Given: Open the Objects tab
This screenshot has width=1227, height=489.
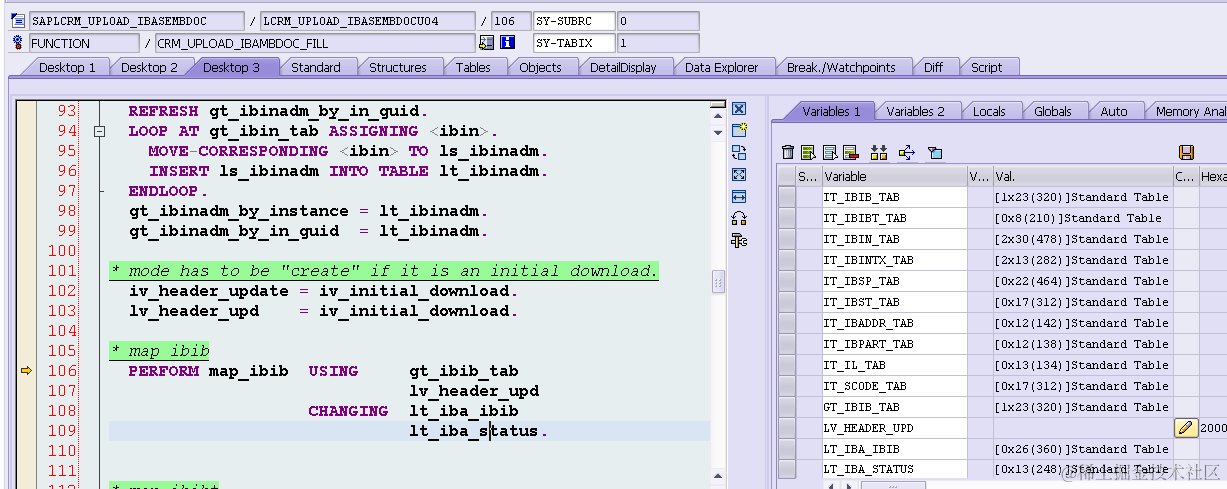Looking at the screenshot, I should point(540,67).
